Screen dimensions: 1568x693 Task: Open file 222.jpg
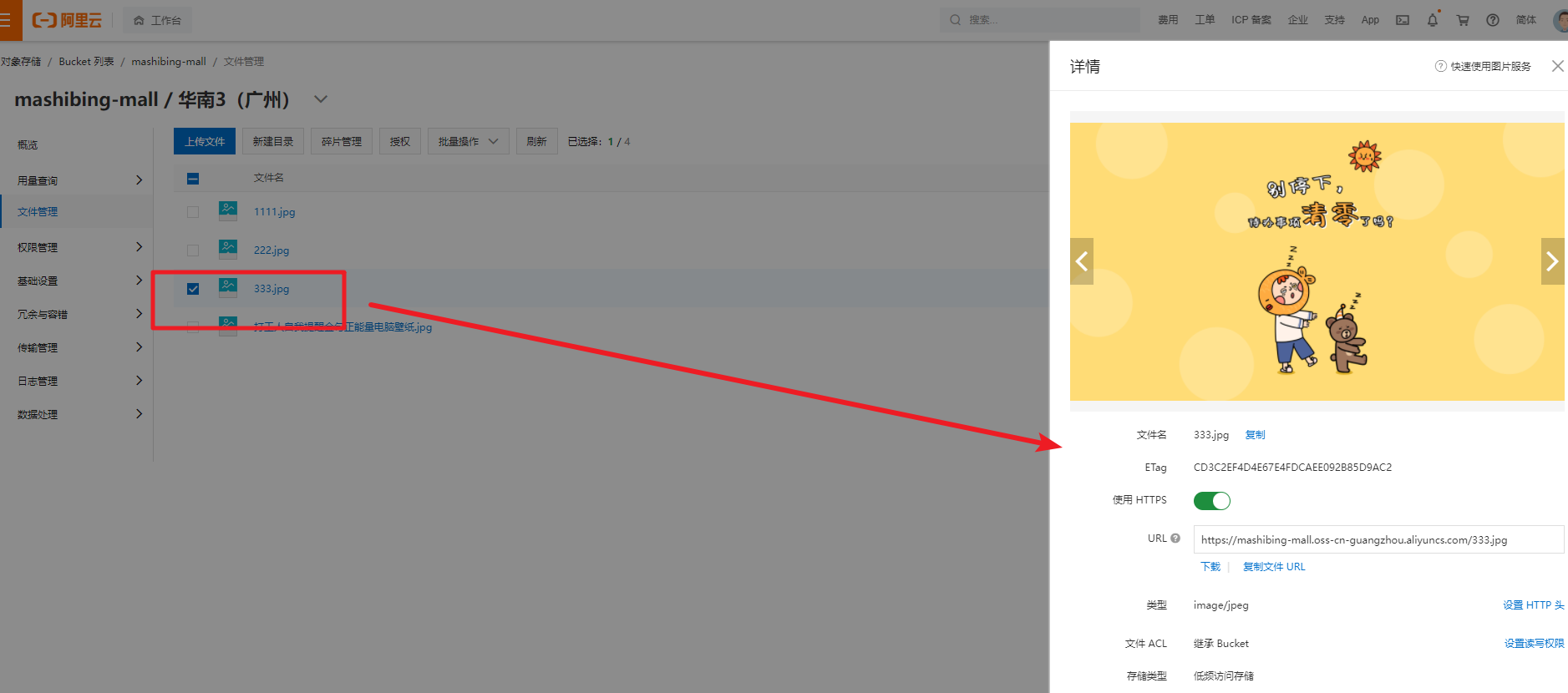point(271,250)
